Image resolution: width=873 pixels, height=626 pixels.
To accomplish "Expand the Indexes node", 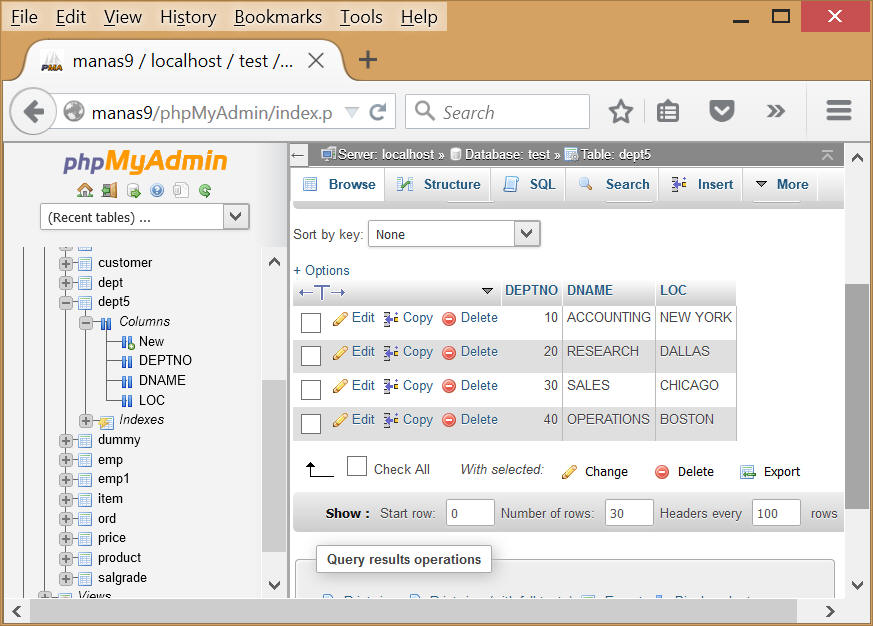I will coord(86,420).
